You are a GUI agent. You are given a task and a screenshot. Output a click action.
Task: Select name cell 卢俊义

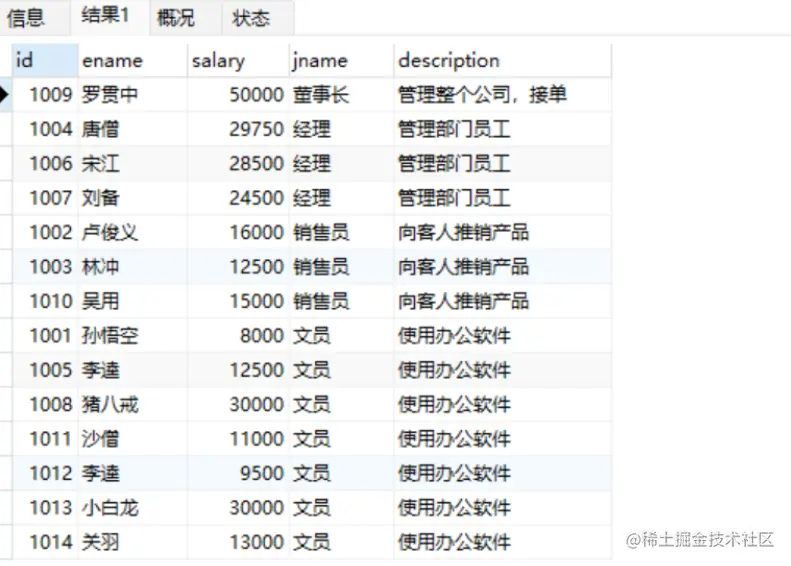[133, 232]
